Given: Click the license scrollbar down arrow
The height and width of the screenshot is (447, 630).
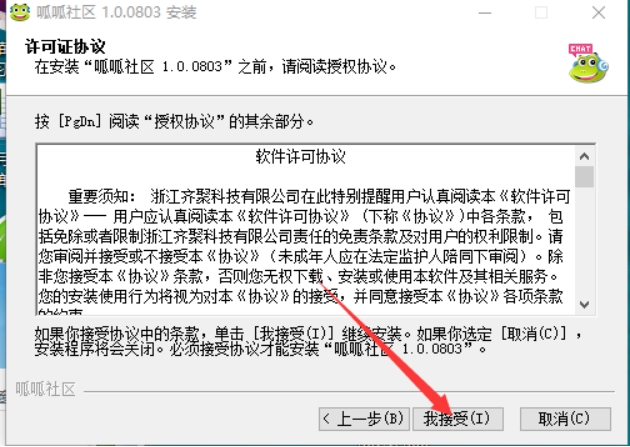Looking at the screenshot, I should point(584,304).
